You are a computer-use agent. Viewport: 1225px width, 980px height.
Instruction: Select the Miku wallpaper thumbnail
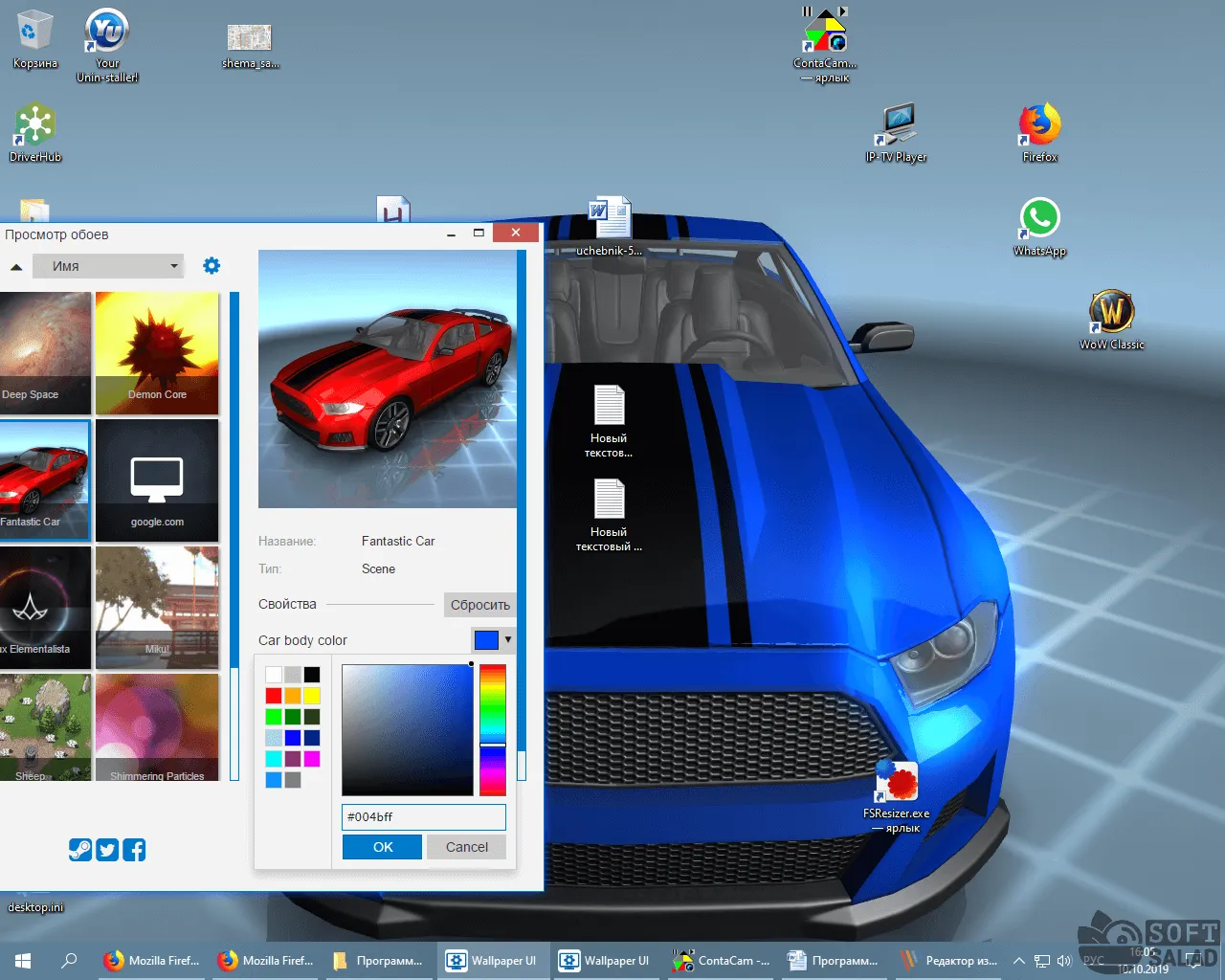157,608
